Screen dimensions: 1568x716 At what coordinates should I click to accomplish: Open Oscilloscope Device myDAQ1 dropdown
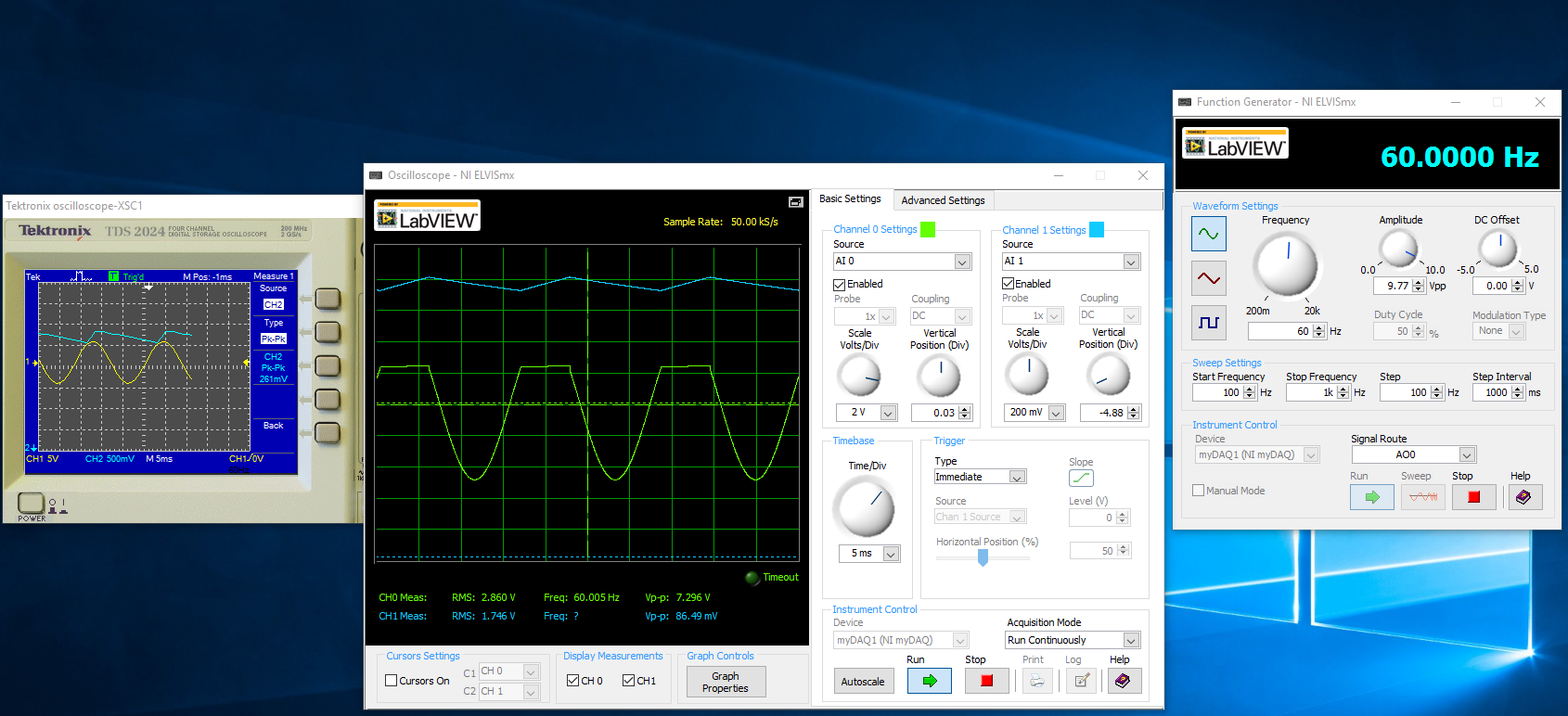960,640
